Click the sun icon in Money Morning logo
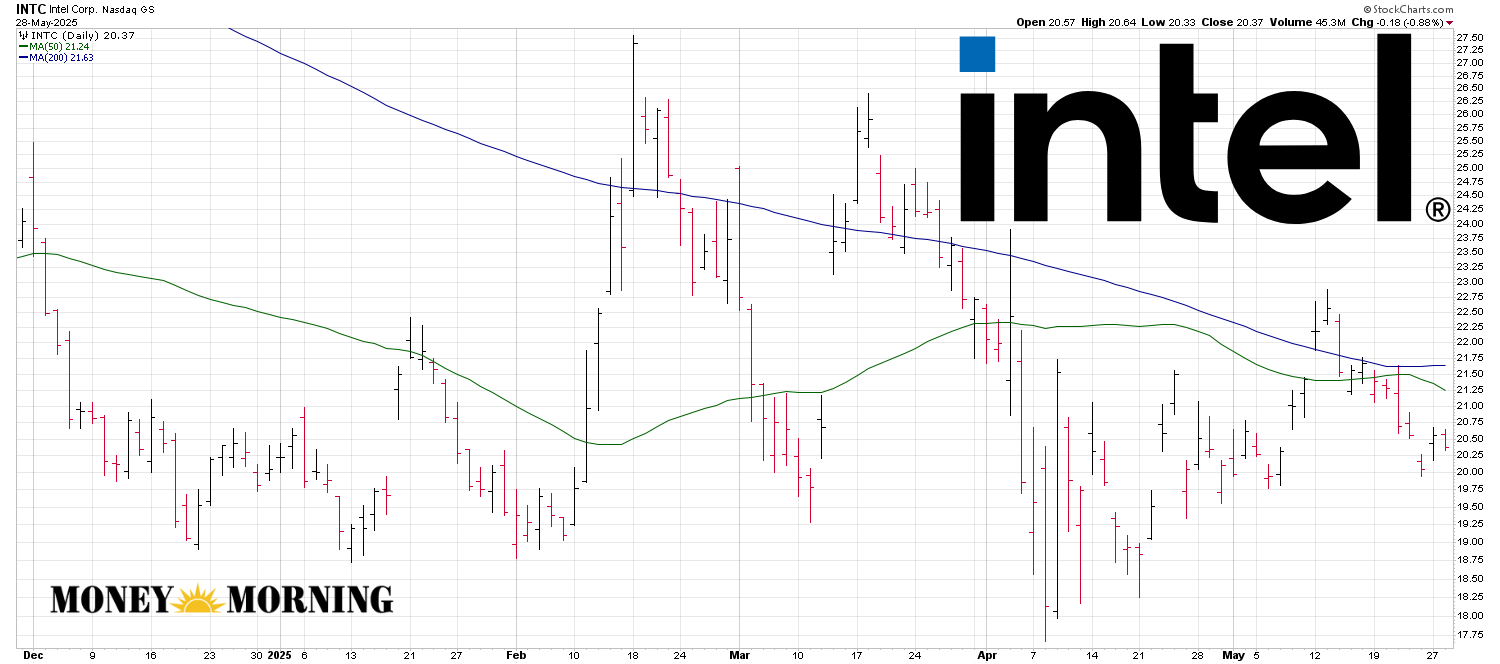 point(199,599)
